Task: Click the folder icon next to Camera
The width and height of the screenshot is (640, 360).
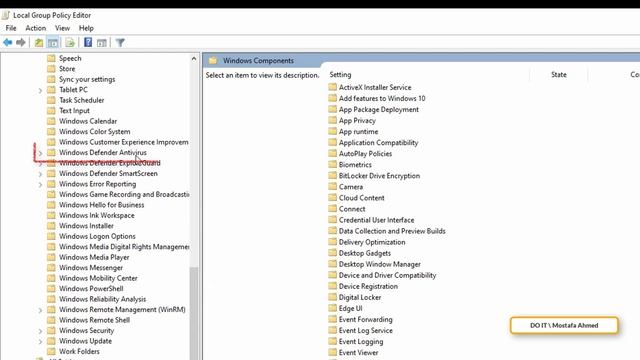Action: tap(333, 187)
